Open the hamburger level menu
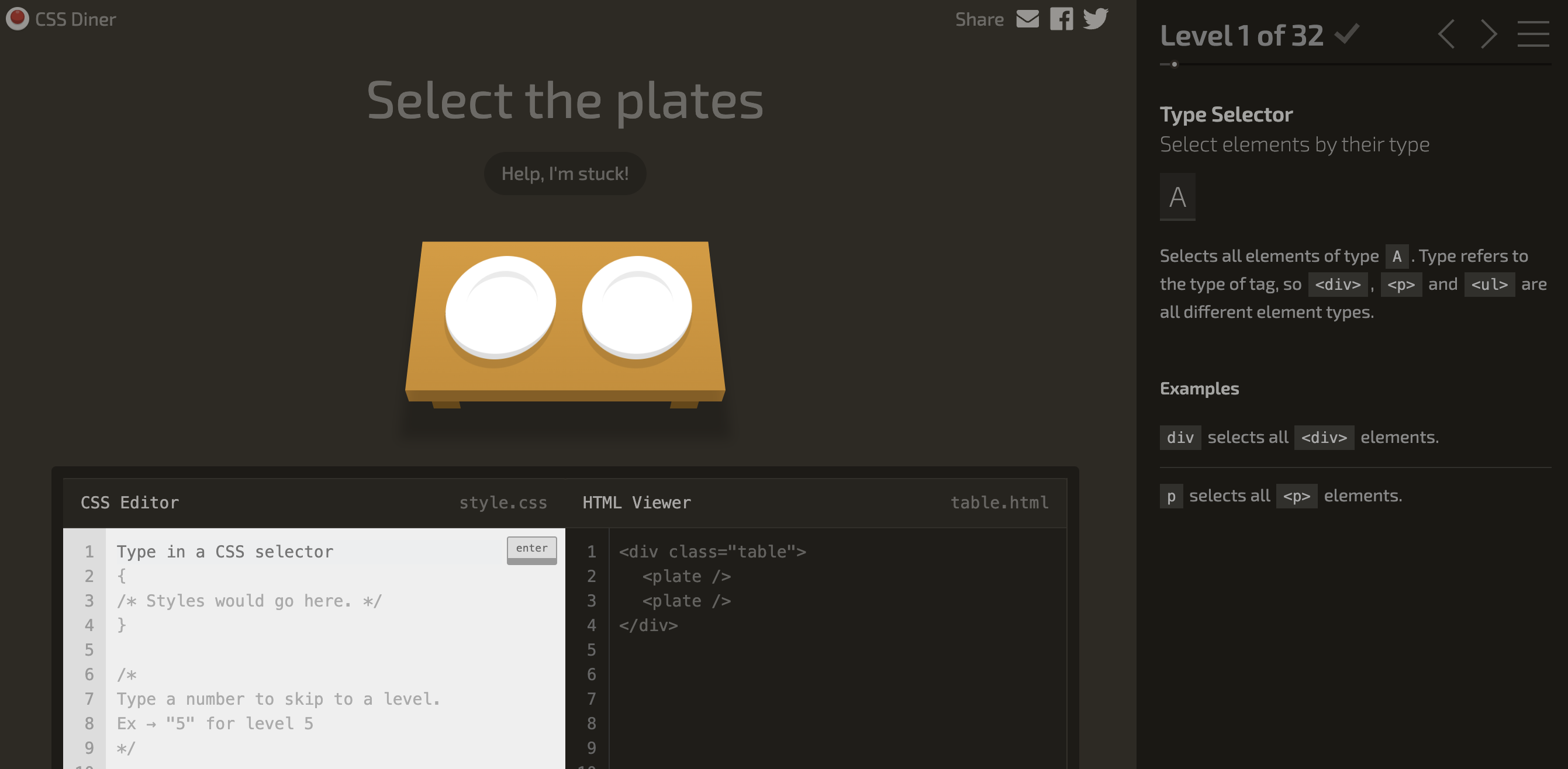 click(1533, 34)
